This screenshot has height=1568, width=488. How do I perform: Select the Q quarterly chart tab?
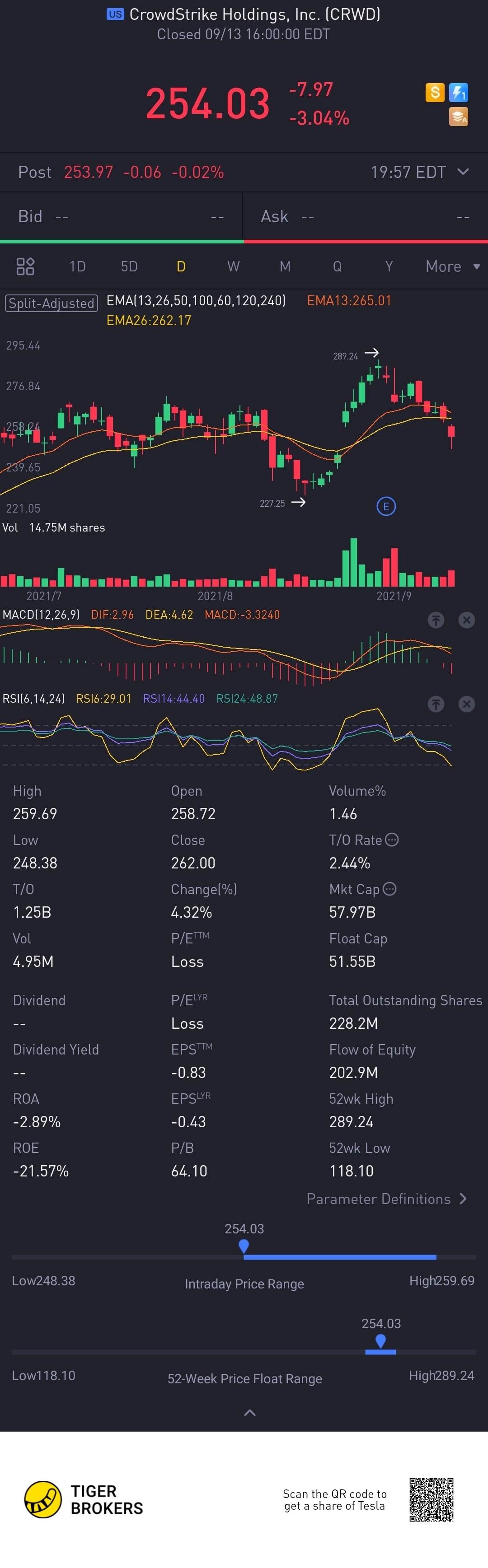point(337,266)
